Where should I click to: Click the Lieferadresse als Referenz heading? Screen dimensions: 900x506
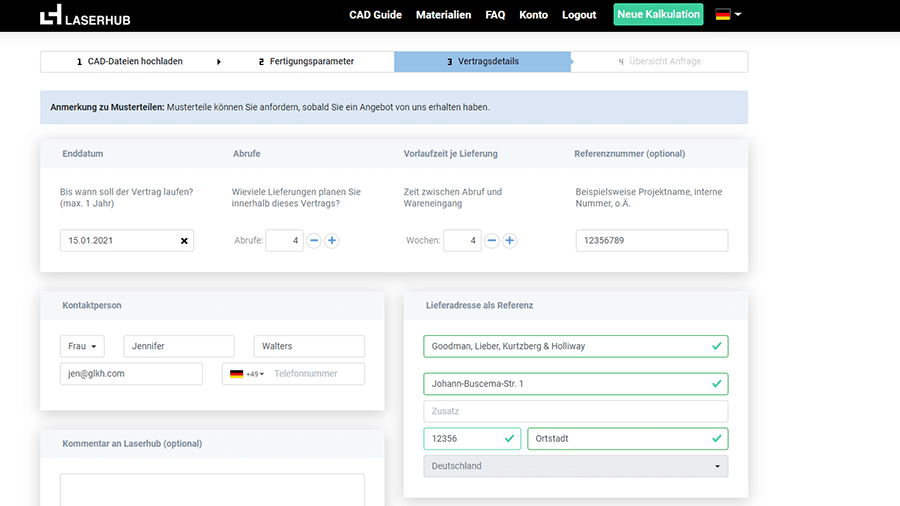[x=479, y=305]
